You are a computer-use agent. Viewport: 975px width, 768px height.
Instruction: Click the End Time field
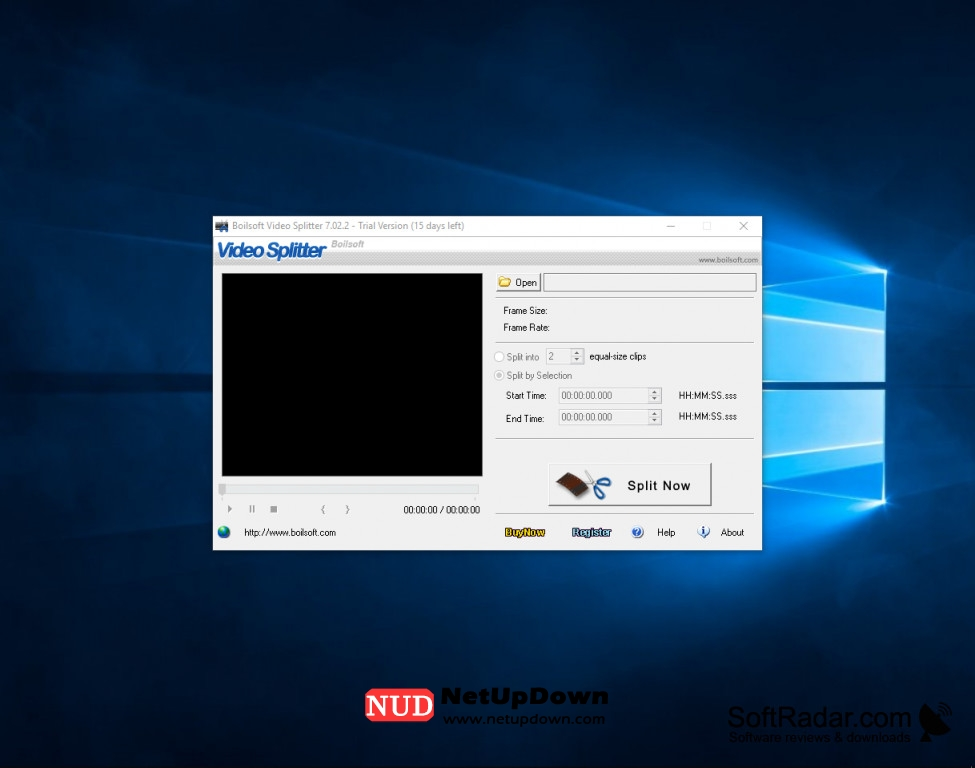603,417
